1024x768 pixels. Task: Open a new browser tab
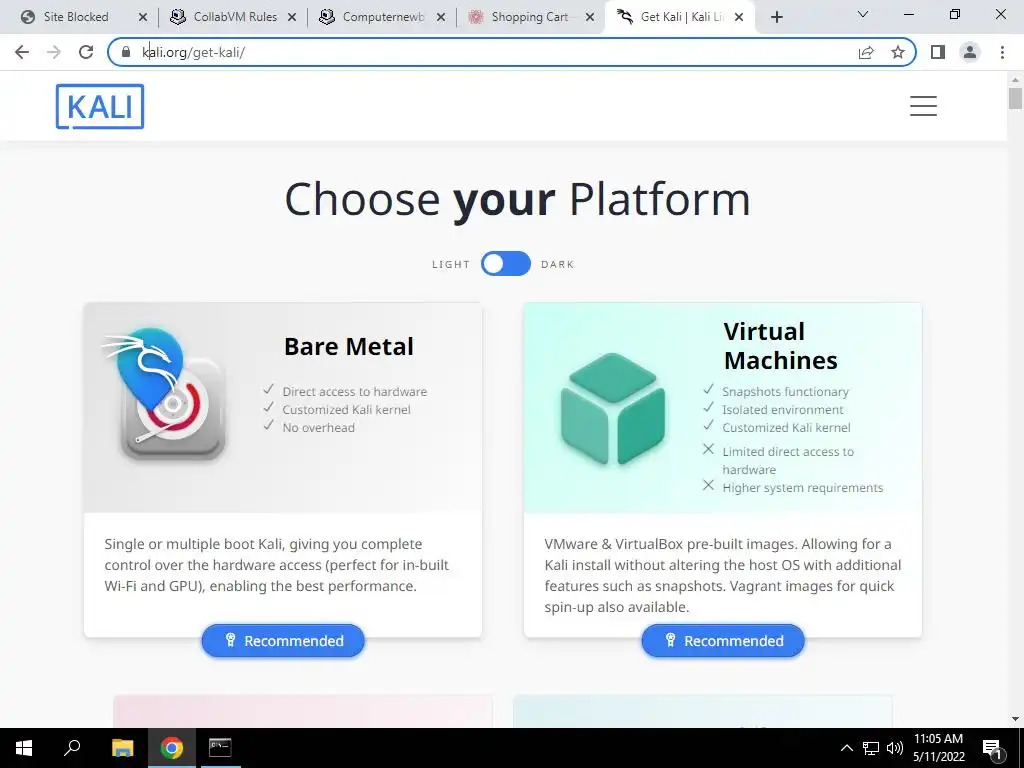point(776,17)
